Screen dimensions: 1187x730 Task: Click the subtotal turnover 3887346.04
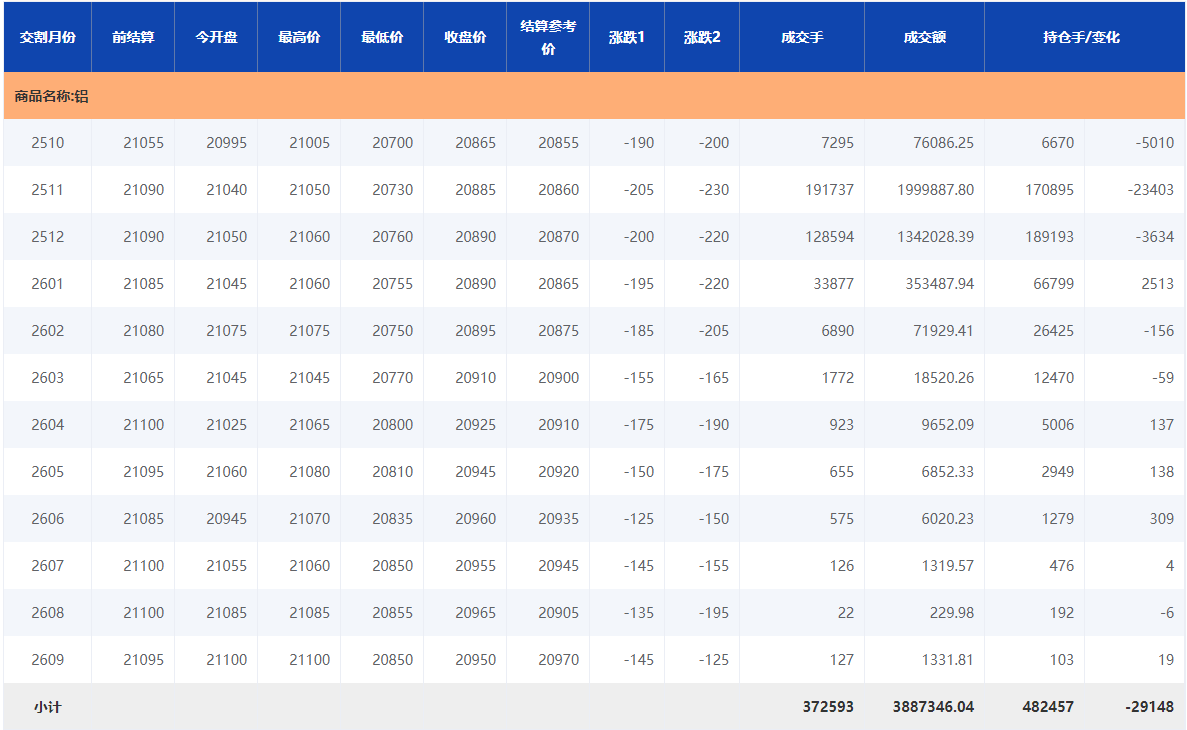click(x=933, y=707)
